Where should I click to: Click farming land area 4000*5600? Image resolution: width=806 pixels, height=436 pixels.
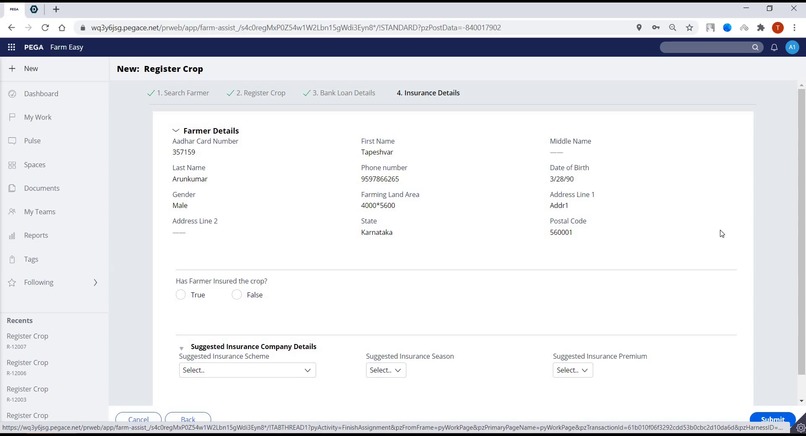[378, 206]
